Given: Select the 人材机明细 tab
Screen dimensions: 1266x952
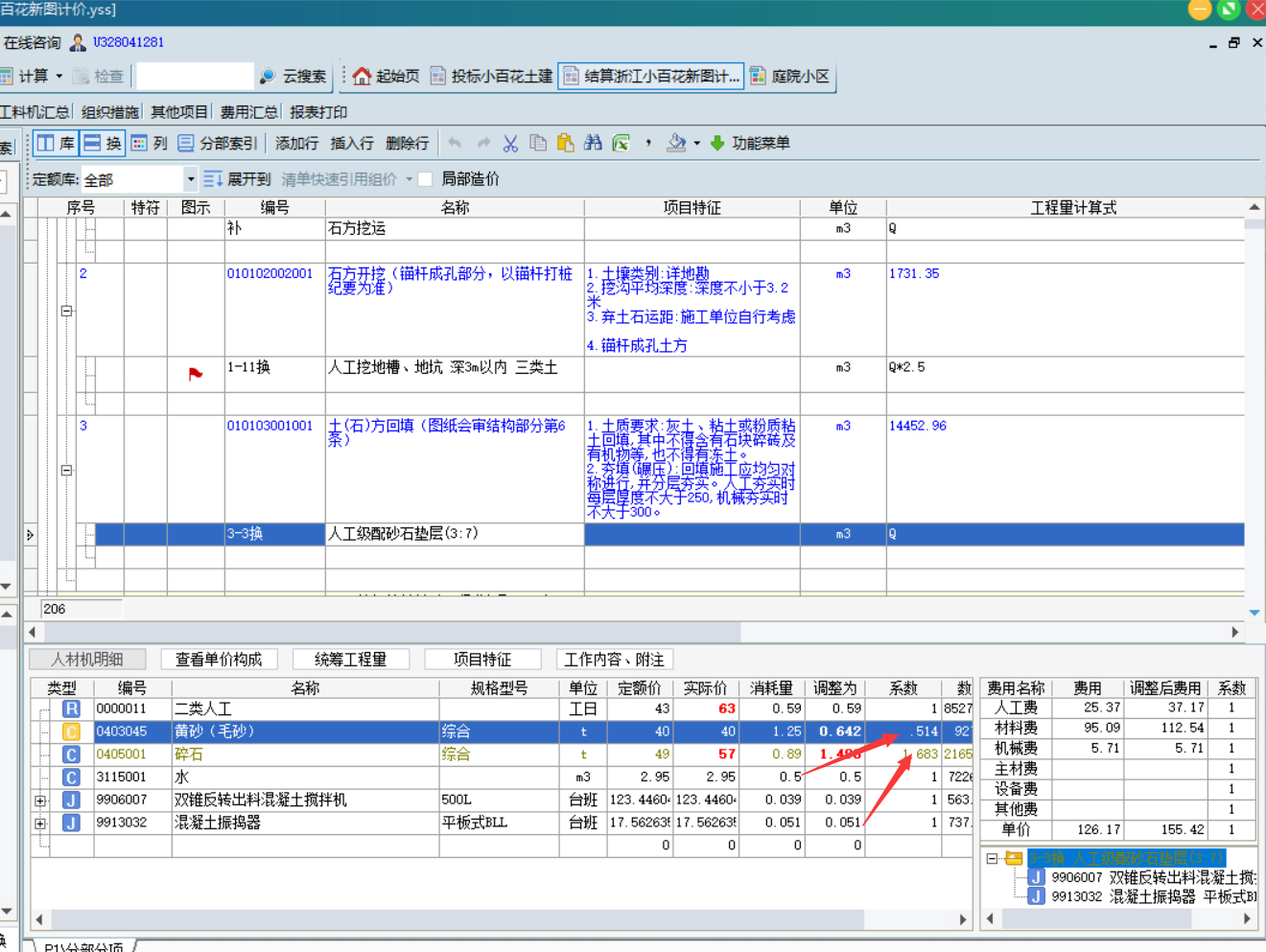Looking at the screenshot, I should click(87, 660).
